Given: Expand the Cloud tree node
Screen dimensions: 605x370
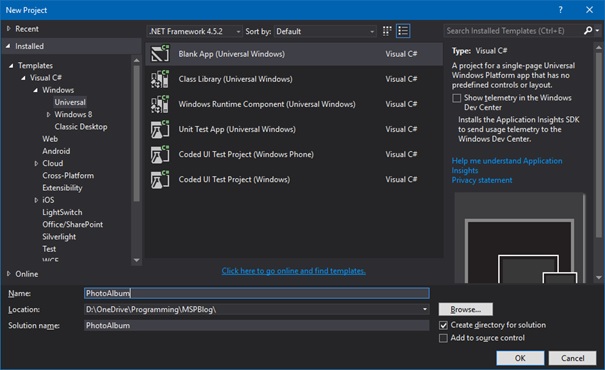Looking at the screenshot, I should coord(36,164).
